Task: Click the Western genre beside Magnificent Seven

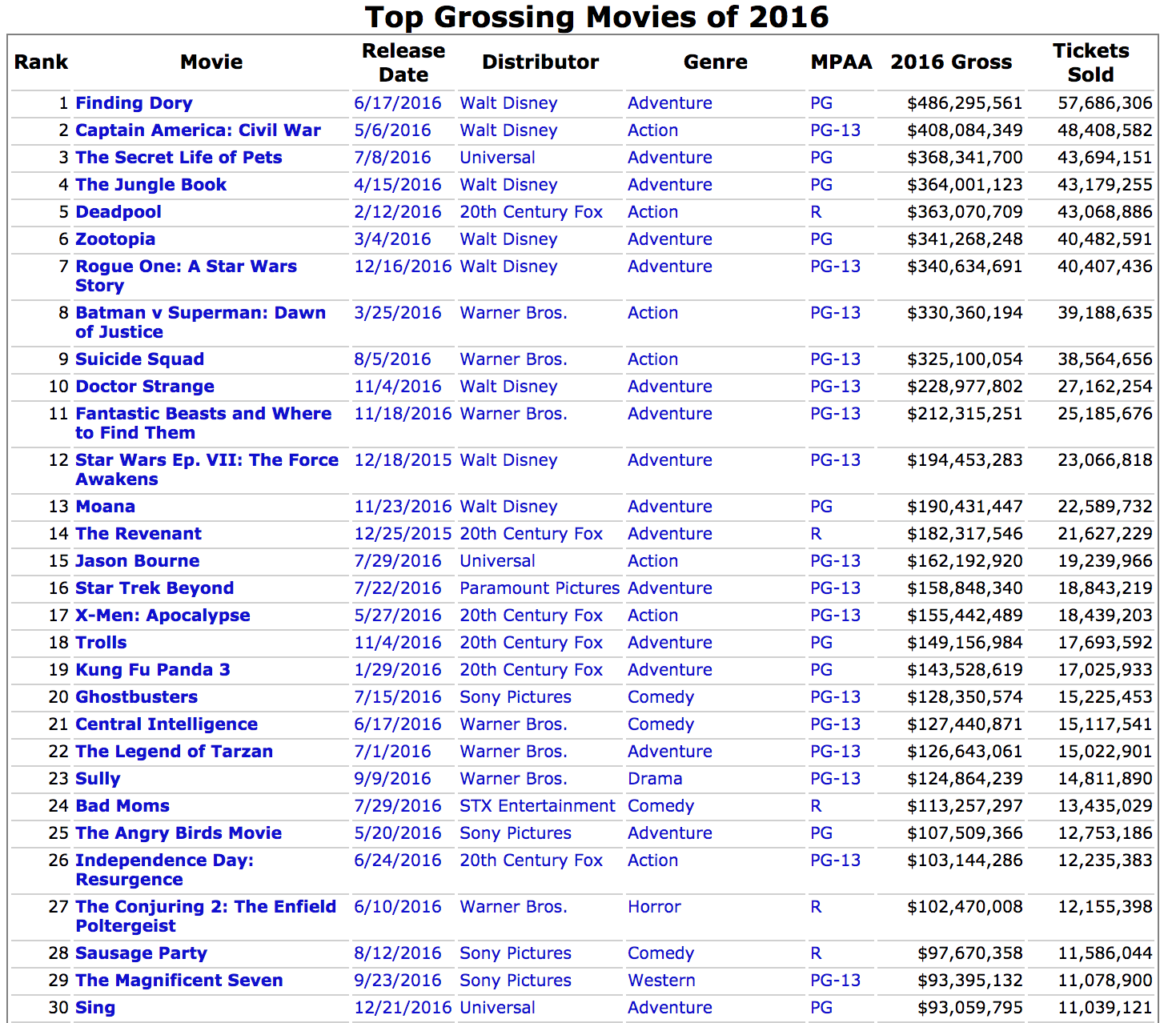Action: tap(661, 980)
